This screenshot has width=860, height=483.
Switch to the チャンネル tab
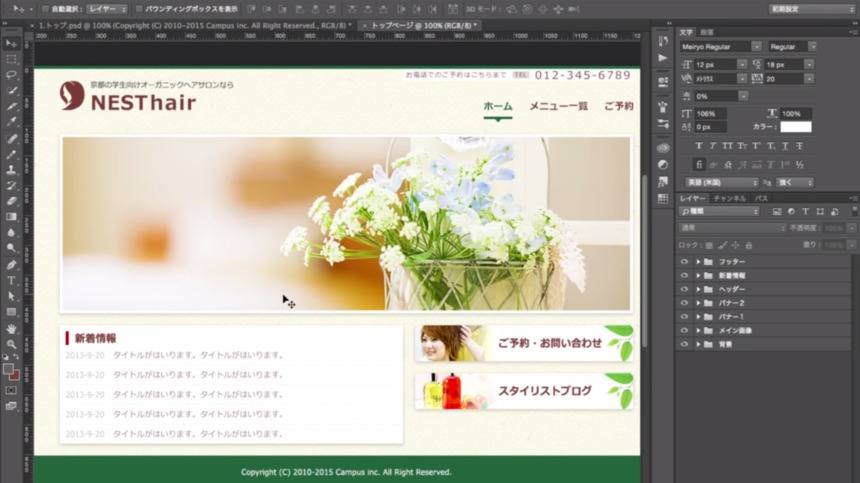click(729, 198)
